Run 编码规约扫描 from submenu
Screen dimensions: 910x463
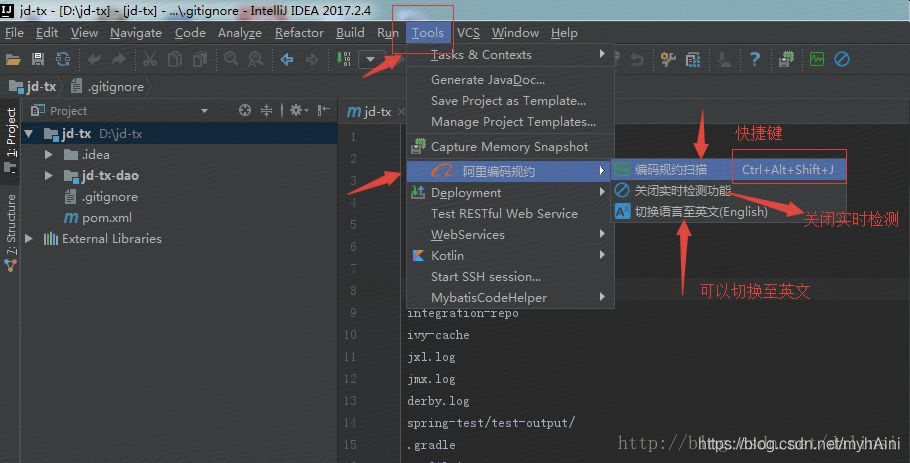pos(729,170)
